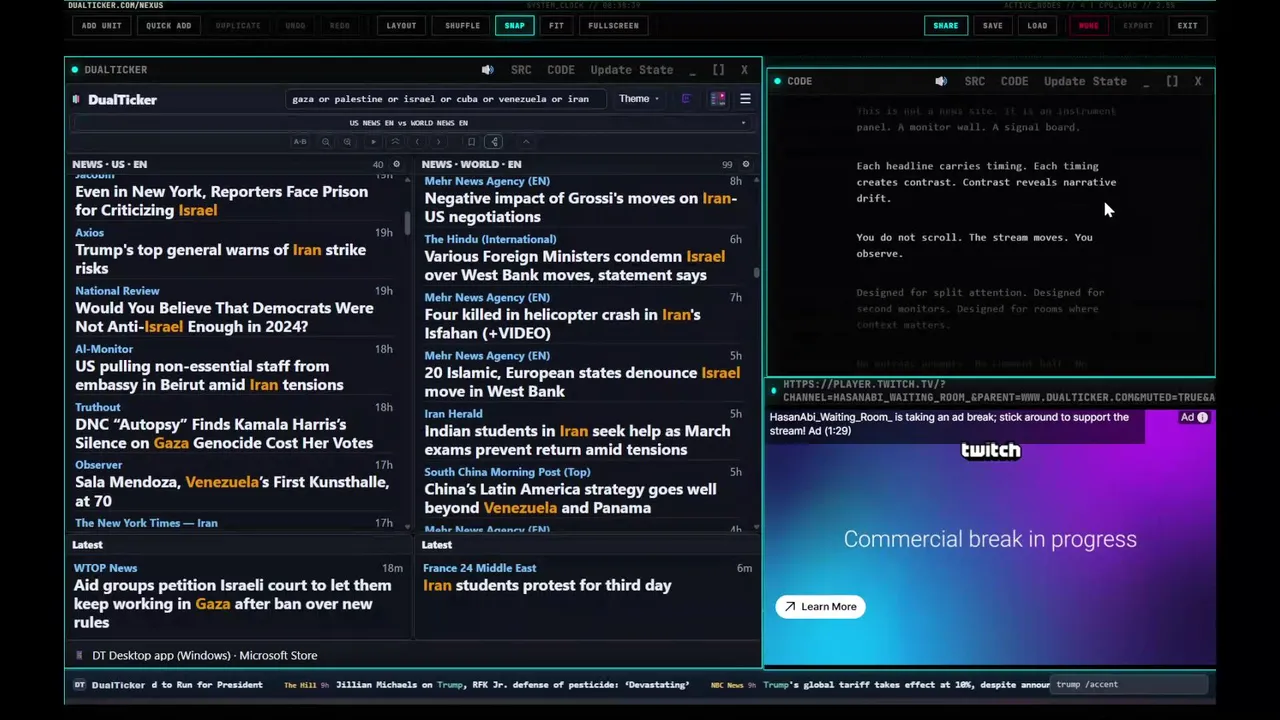Open the Theme dropdown
The image size is (1280, 720).
pyautogui.click(x=638, y=99)
